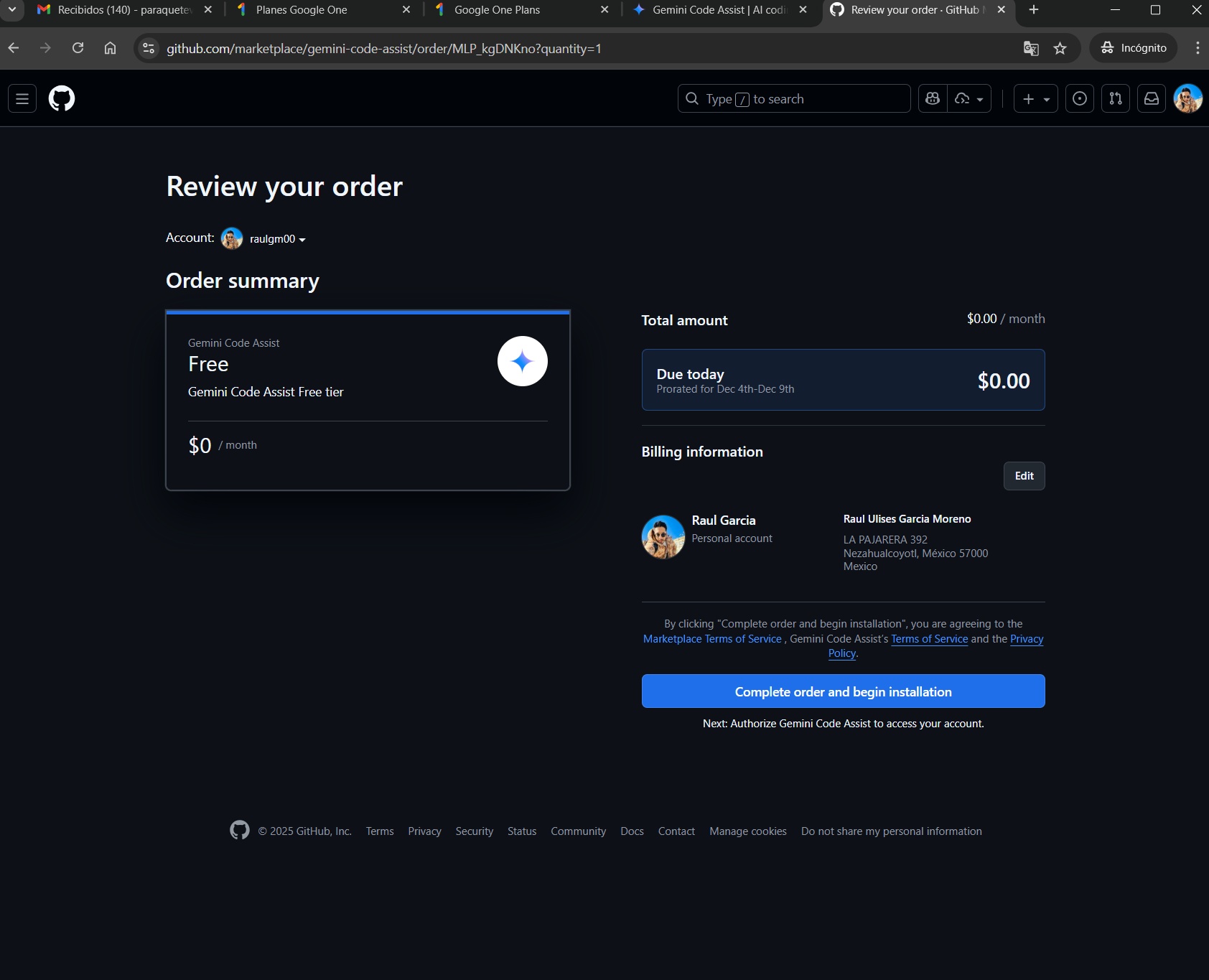Open the Pull requests icon in header
The height and width of the screenshot is (980, 1209).
1115,98
